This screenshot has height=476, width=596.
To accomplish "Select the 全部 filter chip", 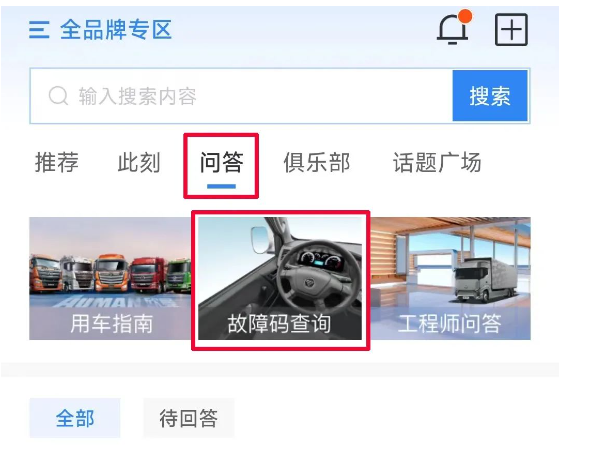I will [x=75, y=418].
